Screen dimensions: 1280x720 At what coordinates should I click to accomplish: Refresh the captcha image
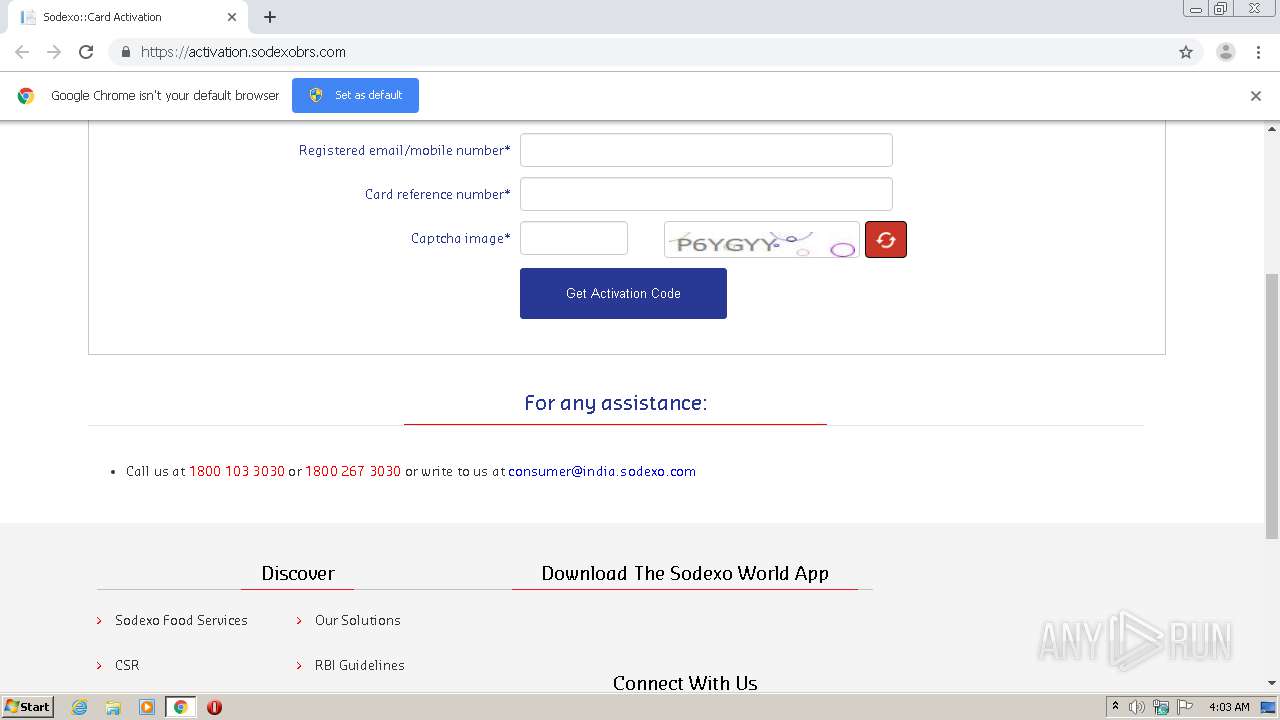885,240
